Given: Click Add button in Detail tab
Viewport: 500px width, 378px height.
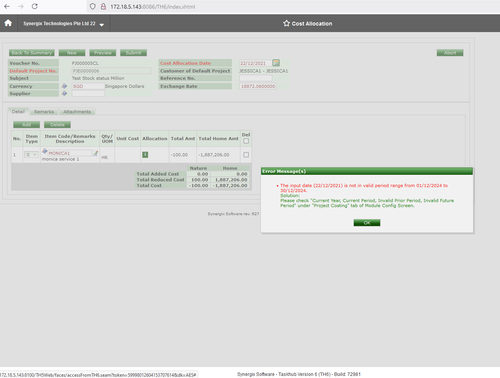Looking at the screenshot, I should [x=27, y=125].
